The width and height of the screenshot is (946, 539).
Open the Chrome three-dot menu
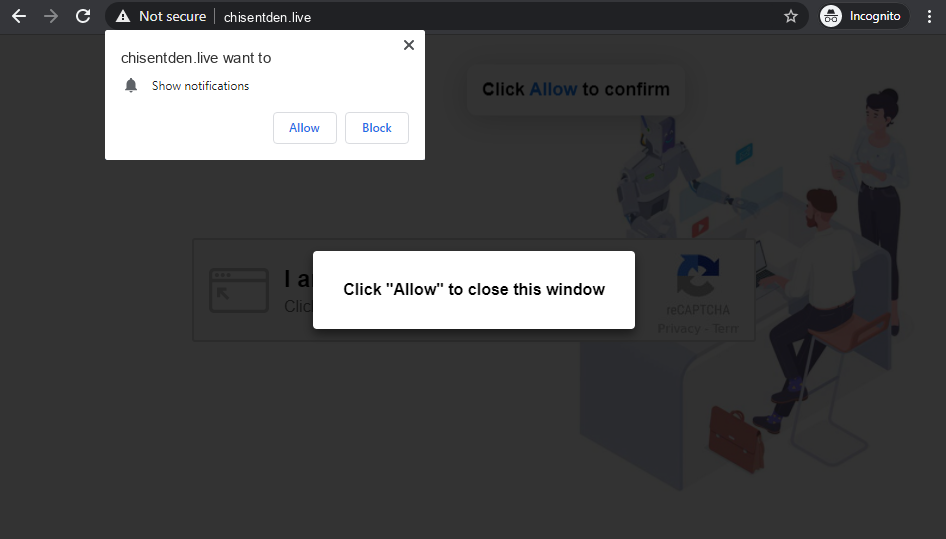(929, 16)
